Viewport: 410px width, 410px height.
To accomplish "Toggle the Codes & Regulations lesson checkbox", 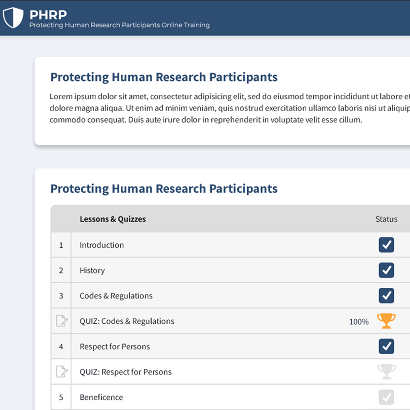I will click(x=386, y=295).
